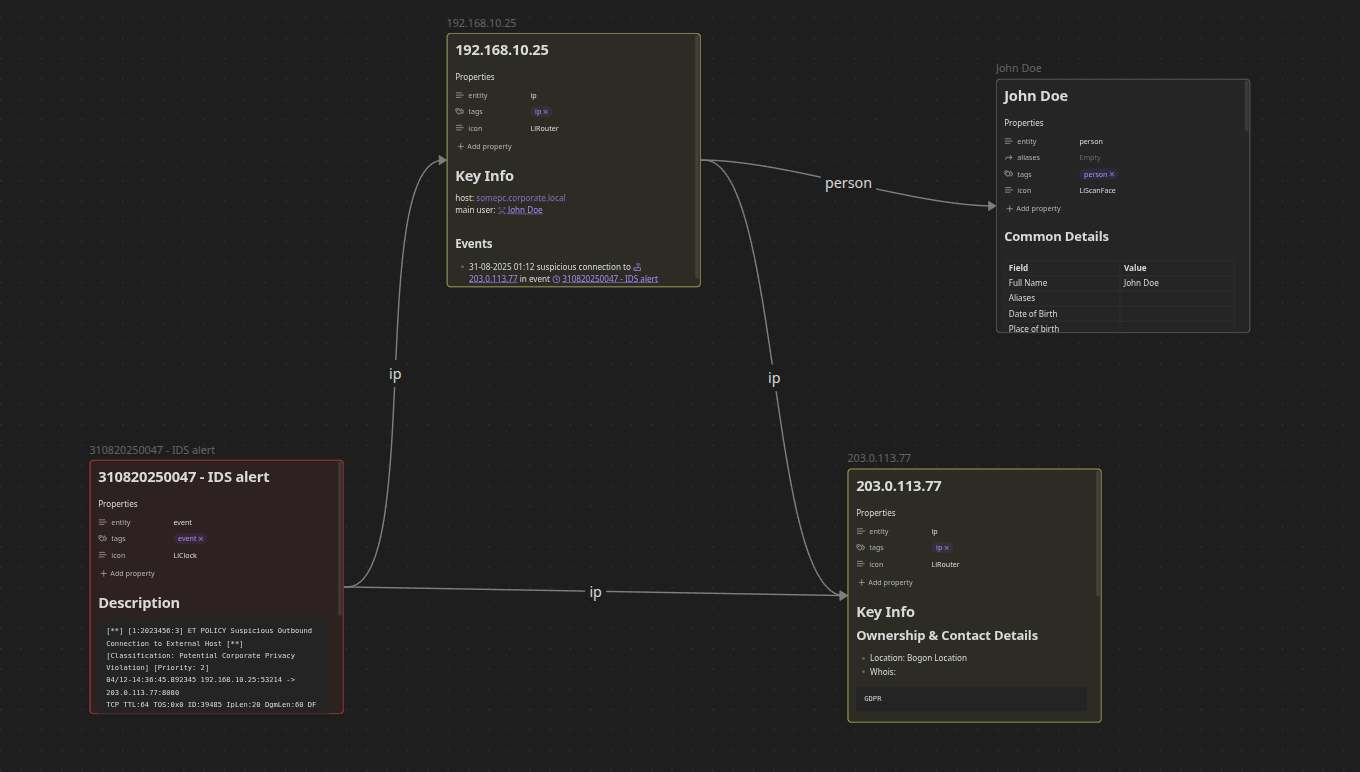Click Add property on the John Doe node
Screen dimensions: 1360x772
click(x=1033, y=208)
